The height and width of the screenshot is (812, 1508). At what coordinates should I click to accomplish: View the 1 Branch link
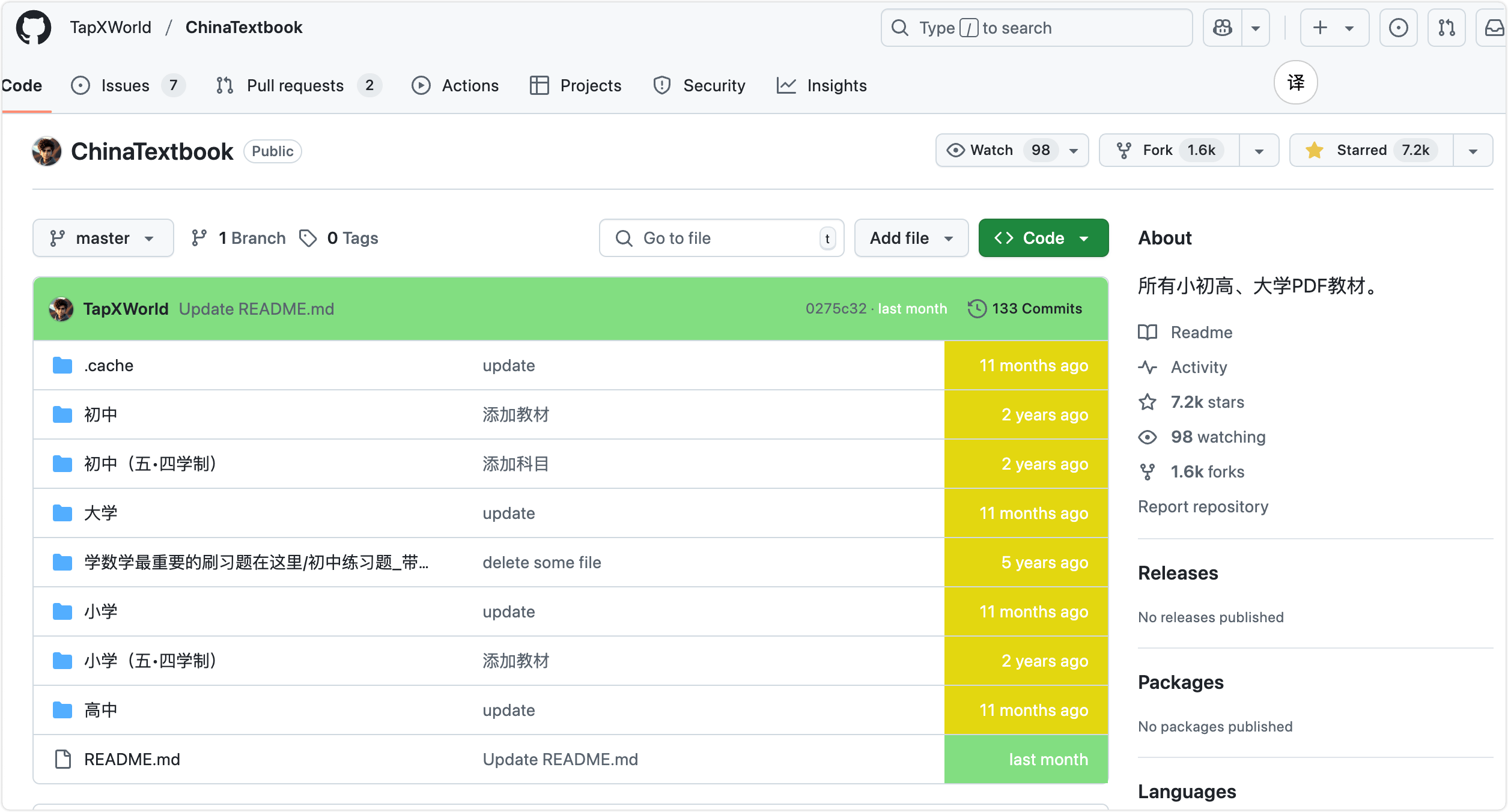(239, 238)
